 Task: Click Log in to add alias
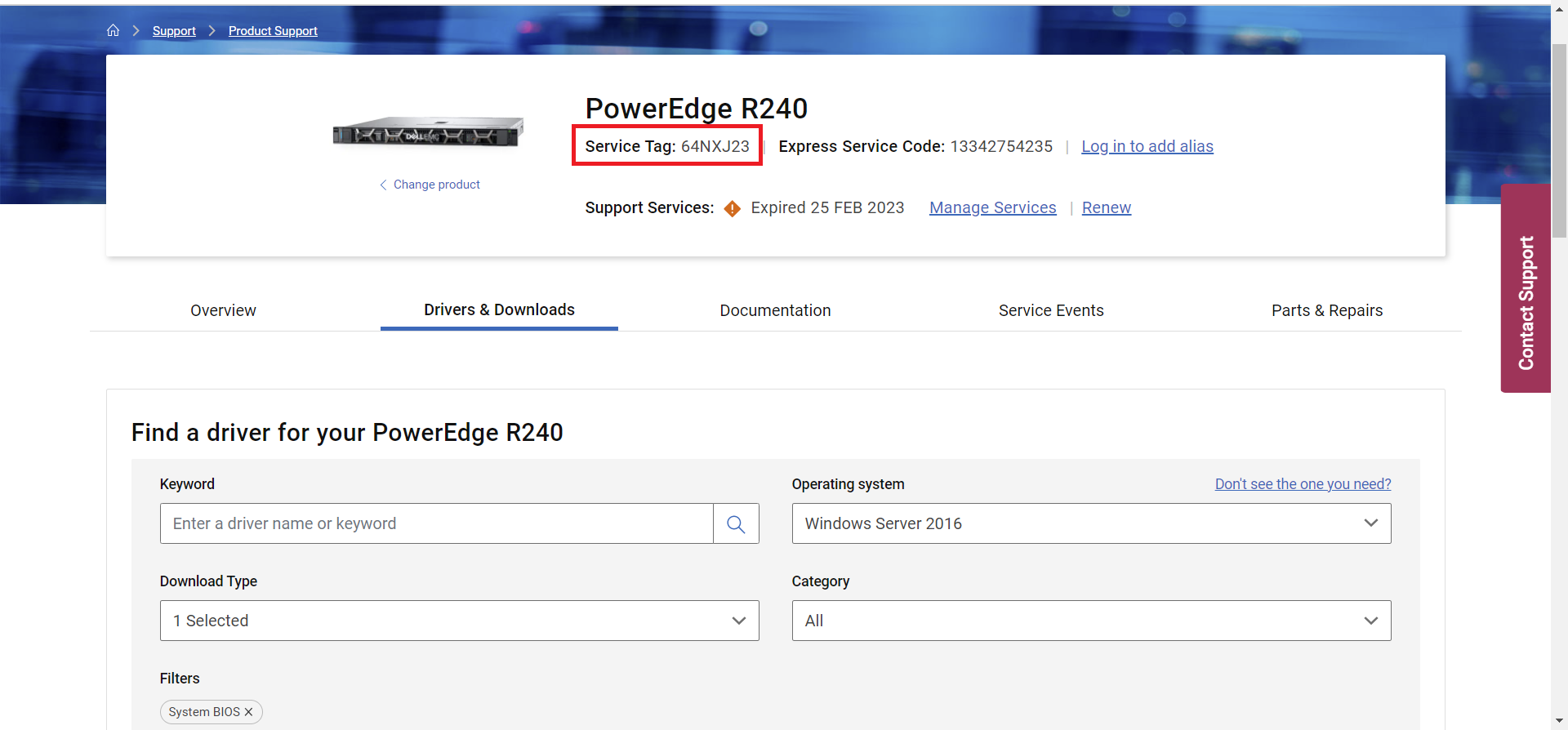tap(1147, 146)
